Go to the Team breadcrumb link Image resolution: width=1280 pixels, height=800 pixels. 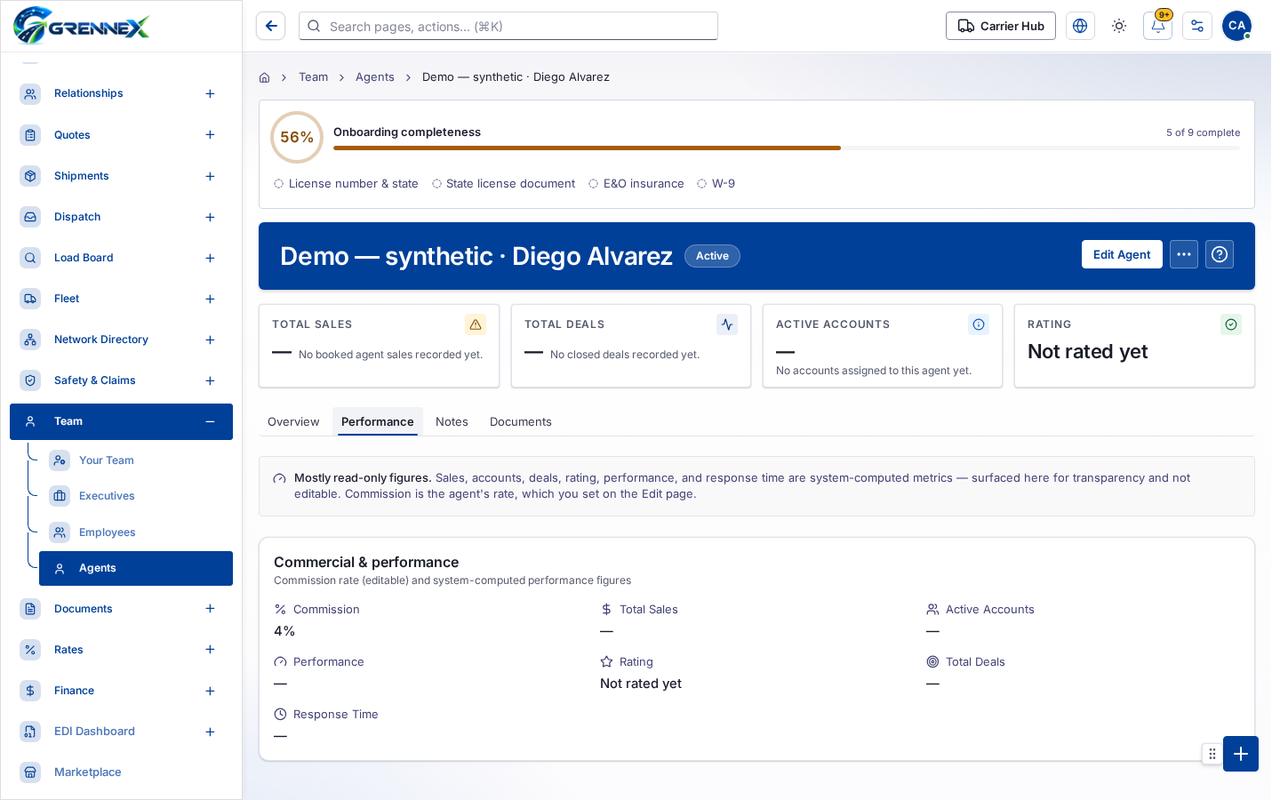coord(313,77)
